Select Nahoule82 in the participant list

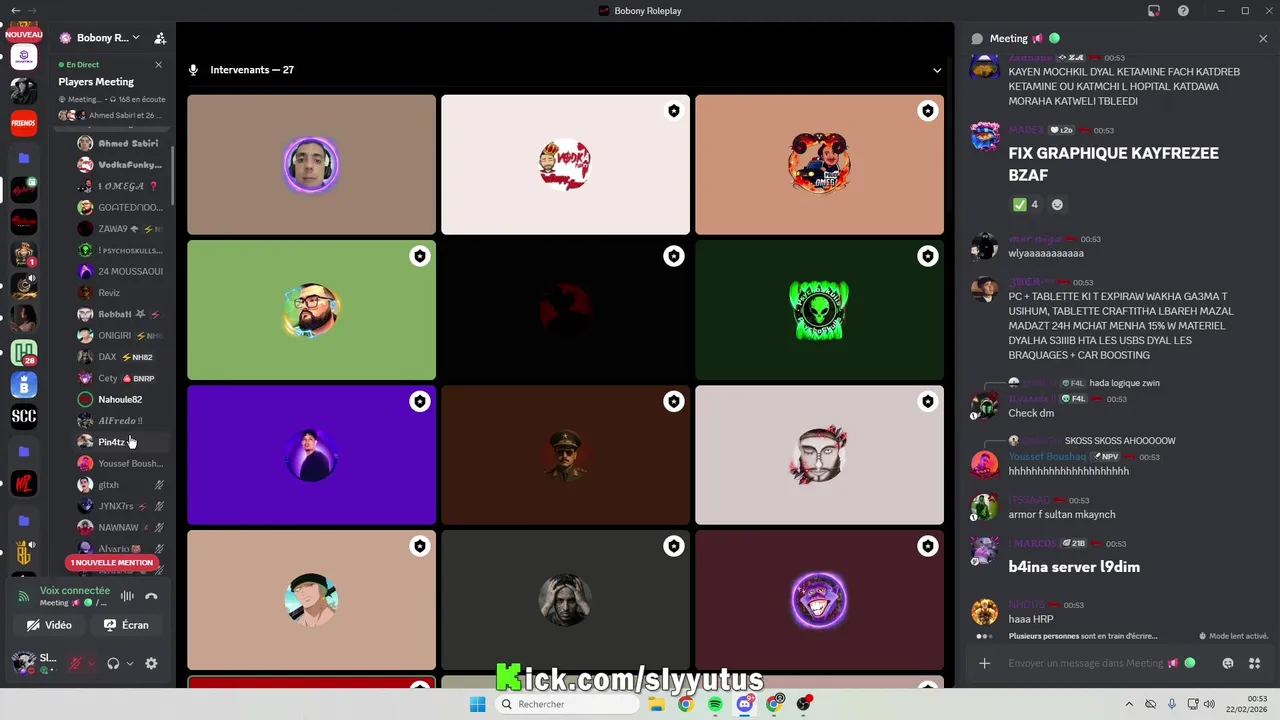point(120,399)
